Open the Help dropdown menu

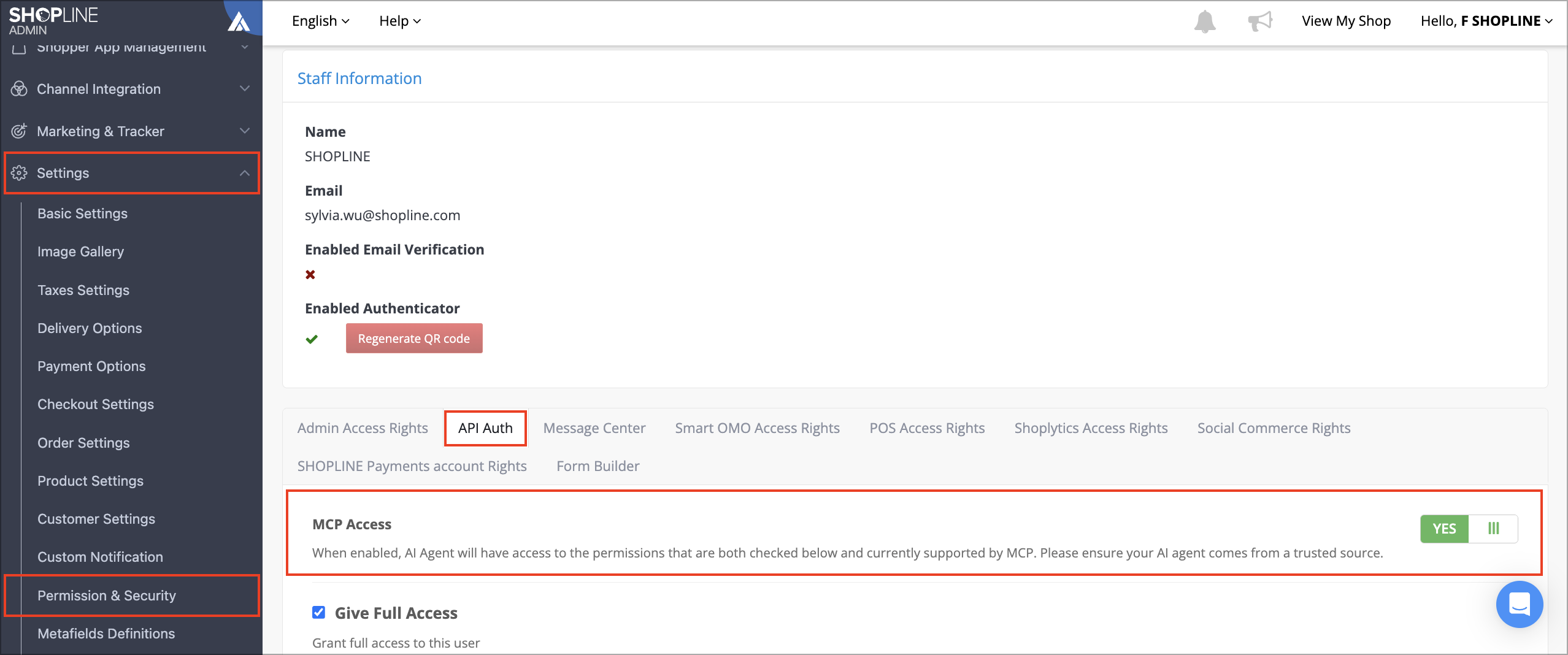(x=399, y=21)
